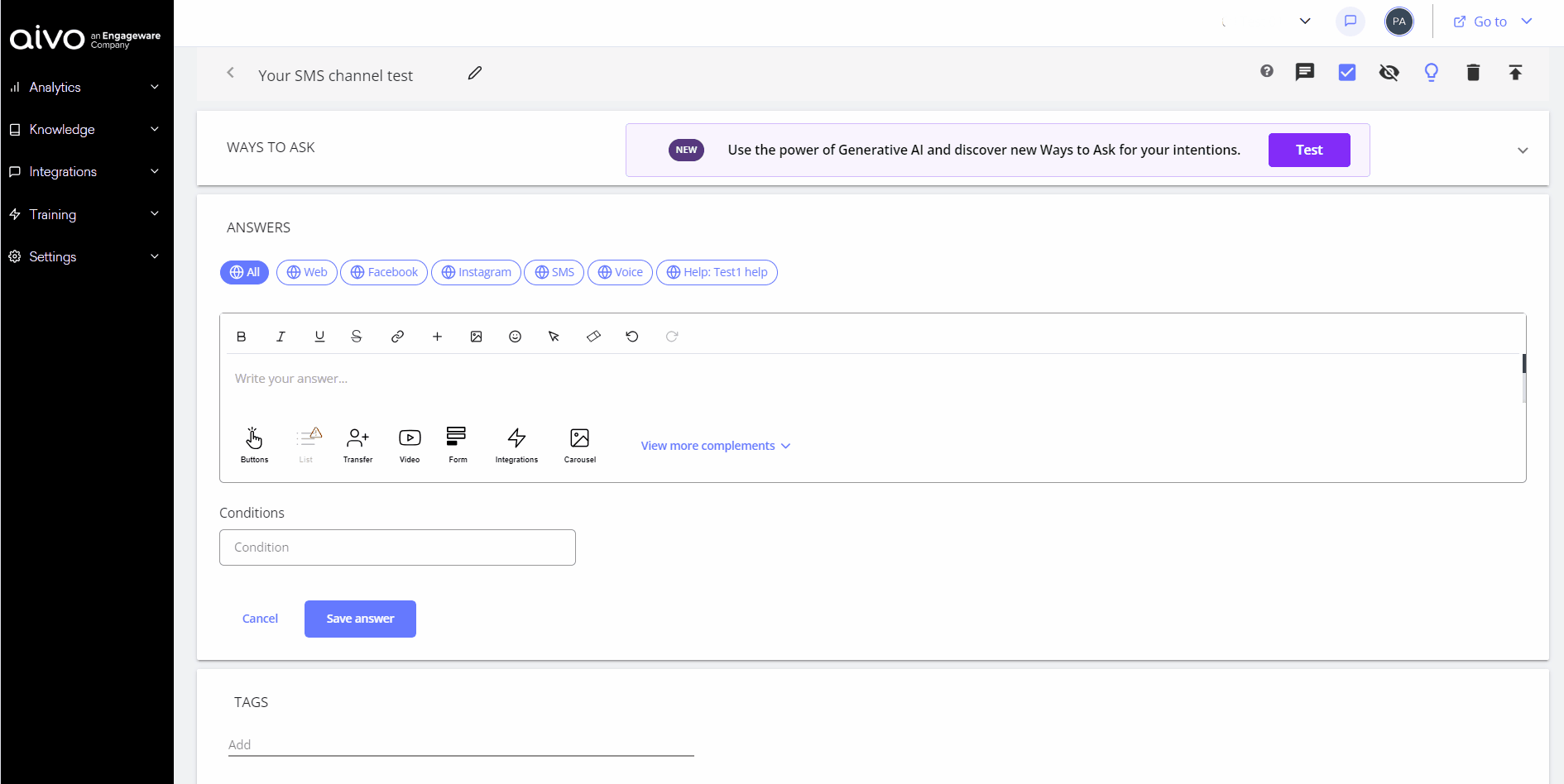Open the top bar account dropdown chevron
Viewport: 1564px width, 784px height.
click(1305, 22)
